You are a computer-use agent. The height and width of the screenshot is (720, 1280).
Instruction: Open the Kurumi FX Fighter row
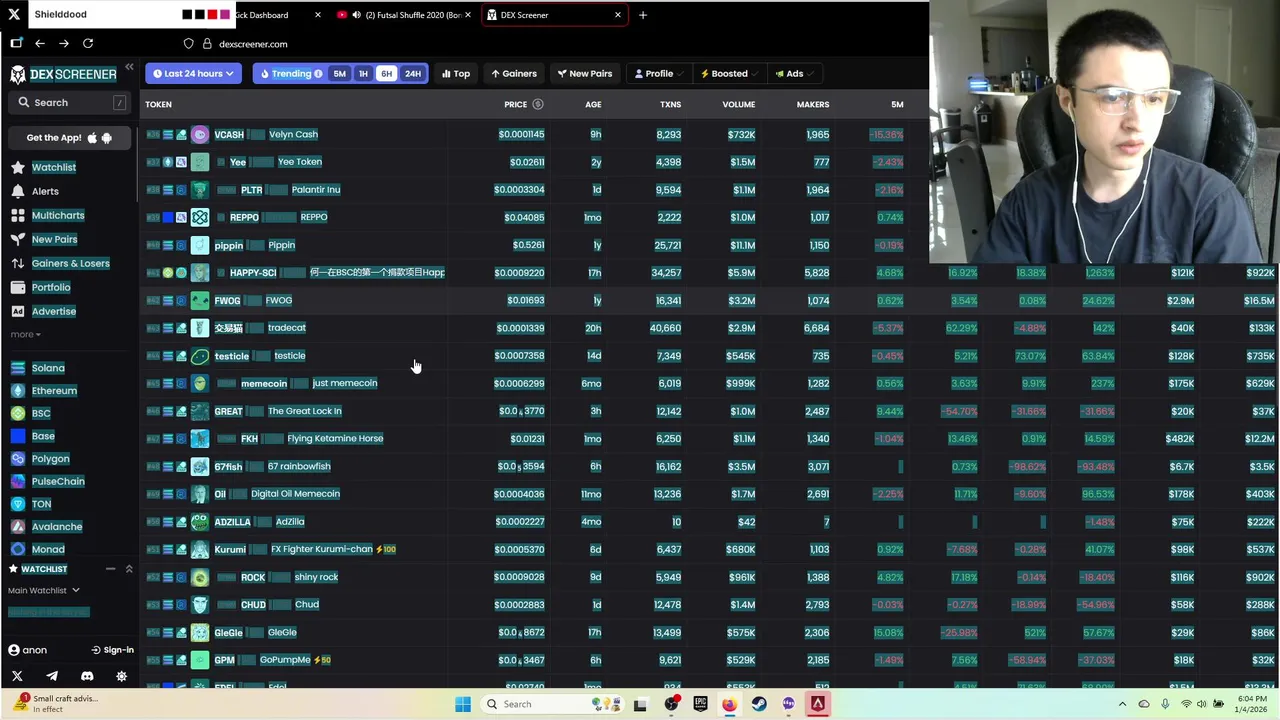pos(710,549)
